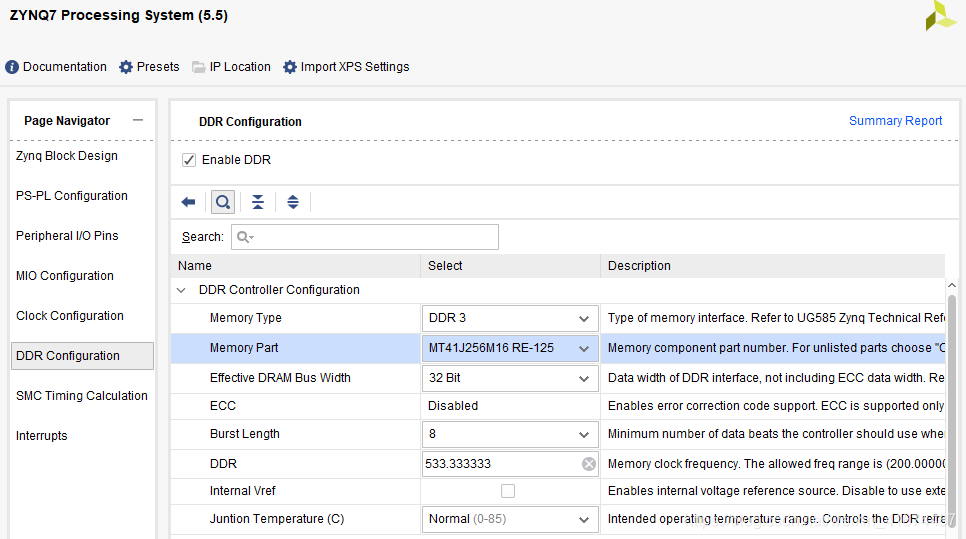Click Effective DRAM Bus Width label
Viewport: 966px width, 539px height.
click(x=280, y=378)
